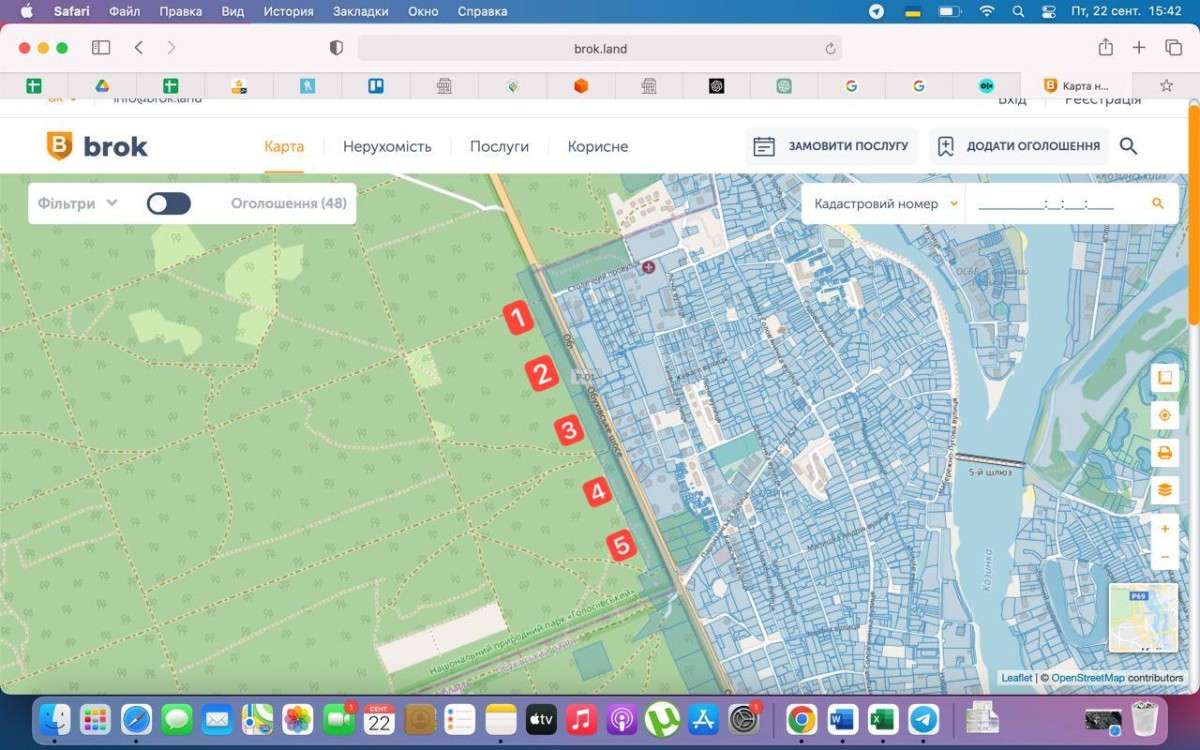The image size is (1200, 750).
Task: Type in the cadastral number input field
Action: tap(1046, 204)
